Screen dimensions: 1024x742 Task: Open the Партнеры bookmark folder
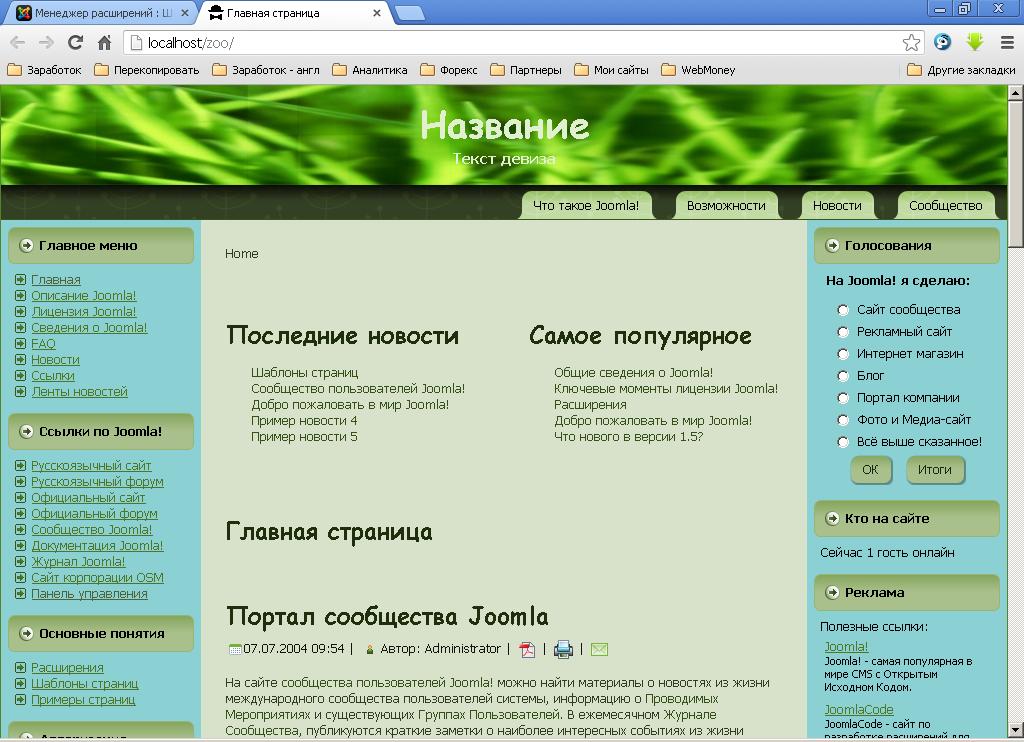(x=526, y=70)
